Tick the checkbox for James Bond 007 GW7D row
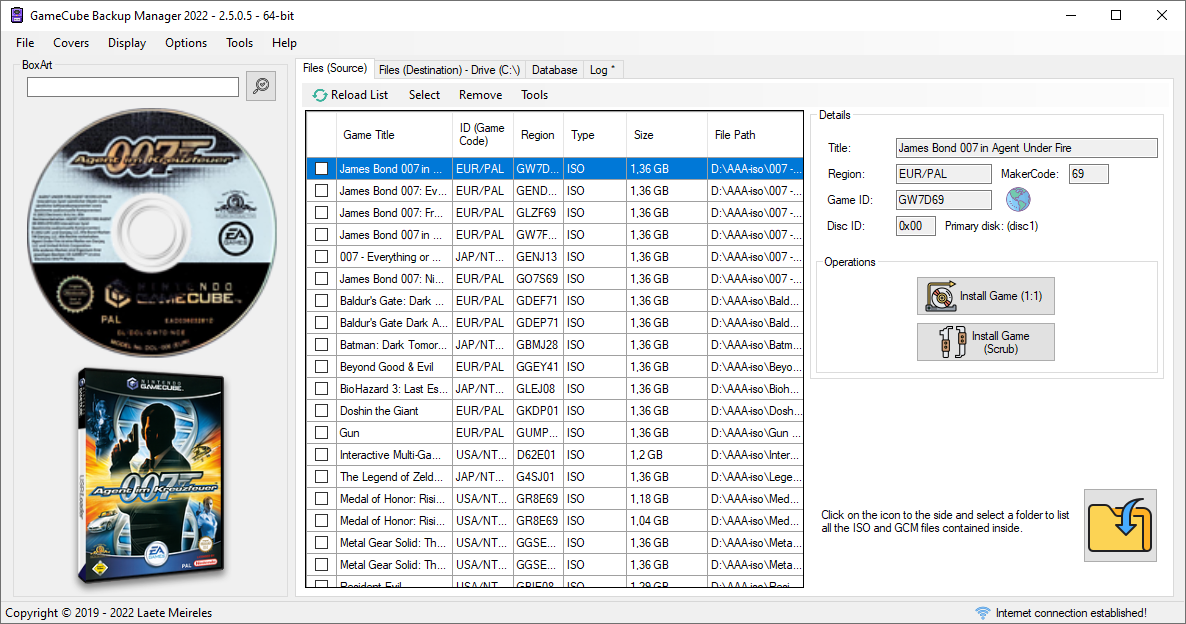 321,169
